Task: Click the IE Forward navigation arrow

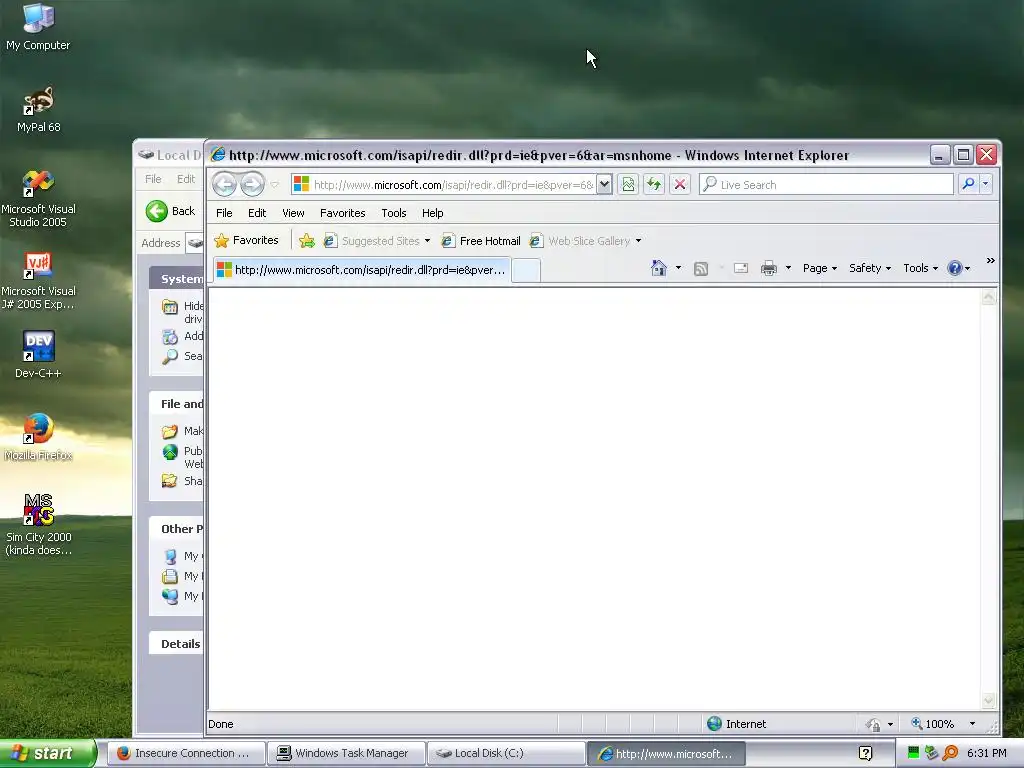Action: tap(252, 185)
